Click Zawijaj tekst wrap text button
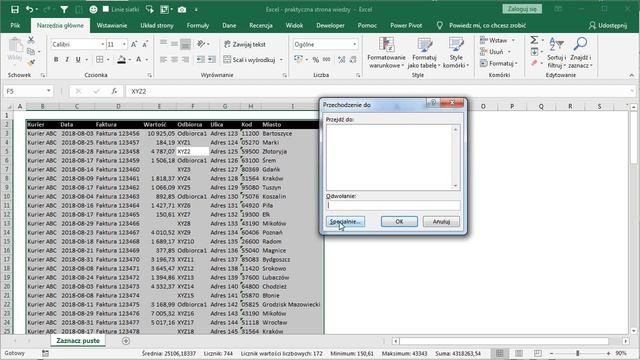Viewport: 640px width, 360px height. 244,44
